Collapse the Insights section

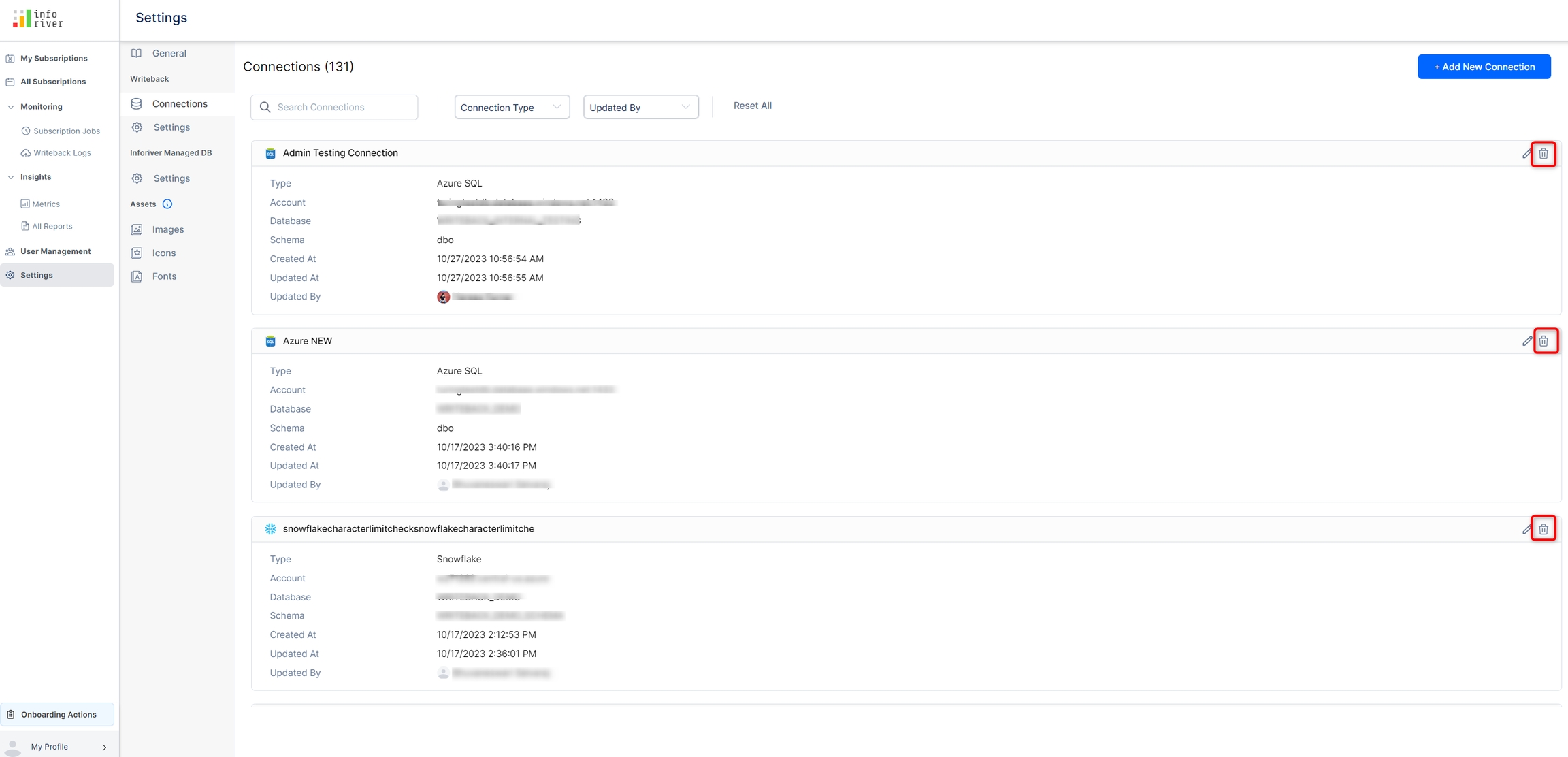(x=11, y=177)
